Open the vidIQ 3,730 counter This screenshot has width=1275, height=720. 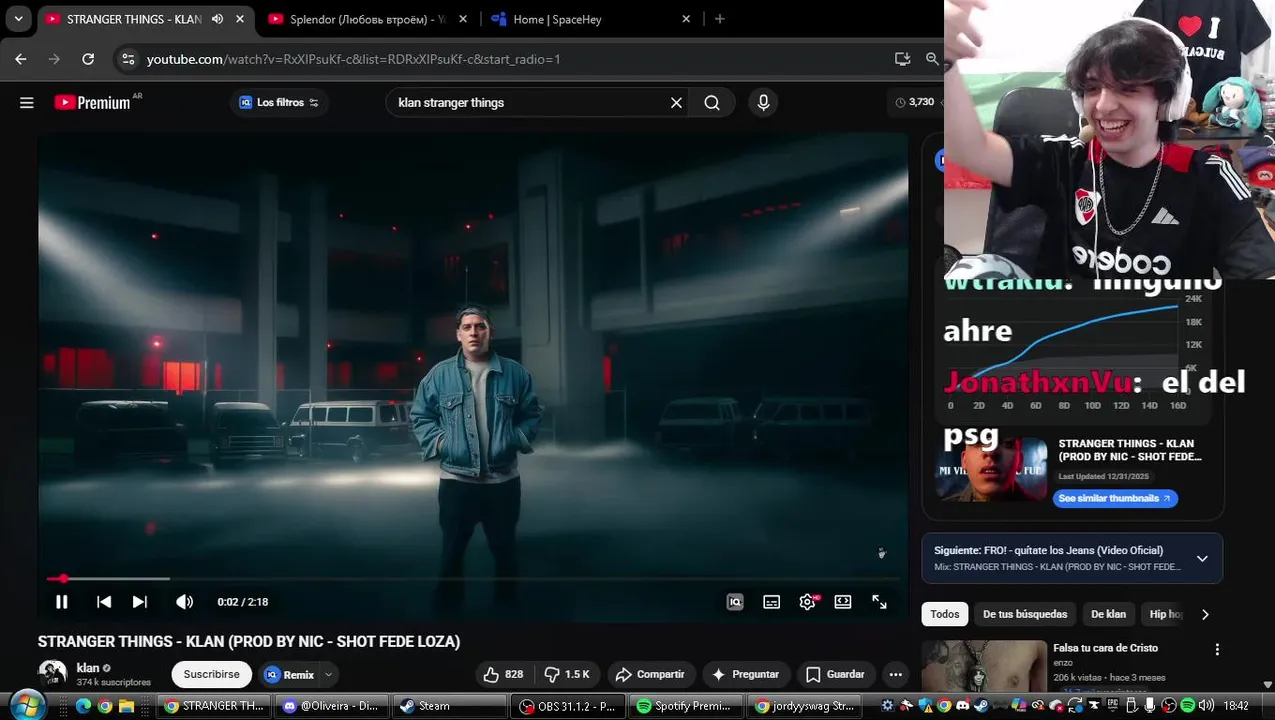tap(915, 102)
